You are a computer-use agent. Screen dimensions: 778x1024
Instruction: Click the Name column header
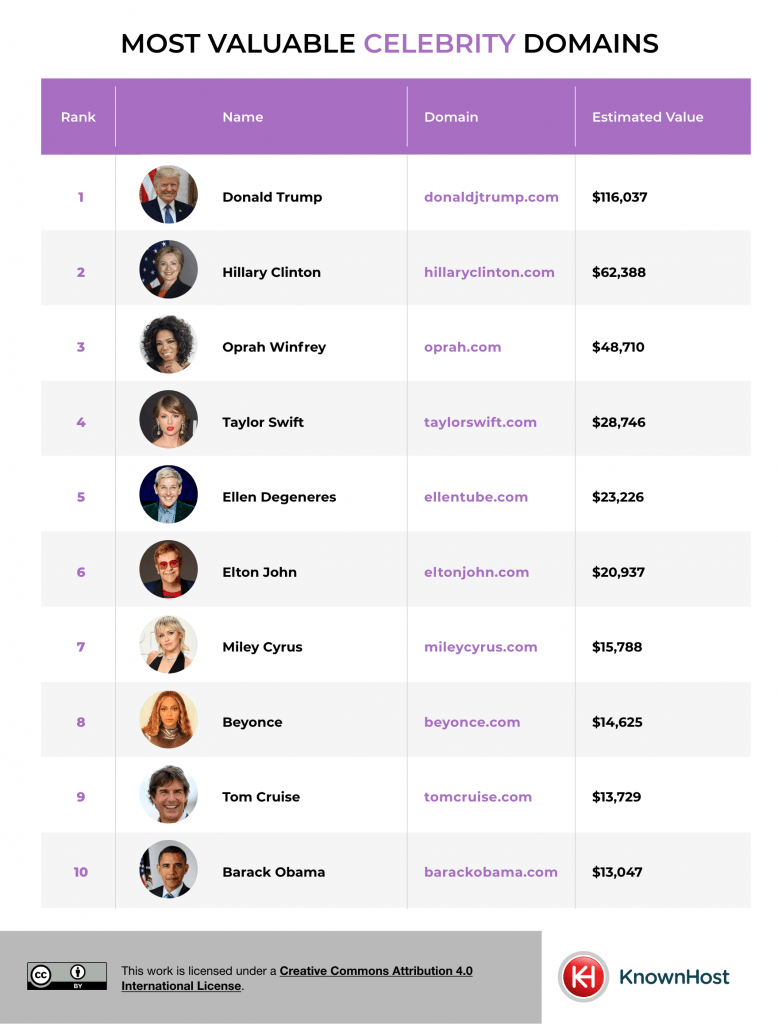242,117
